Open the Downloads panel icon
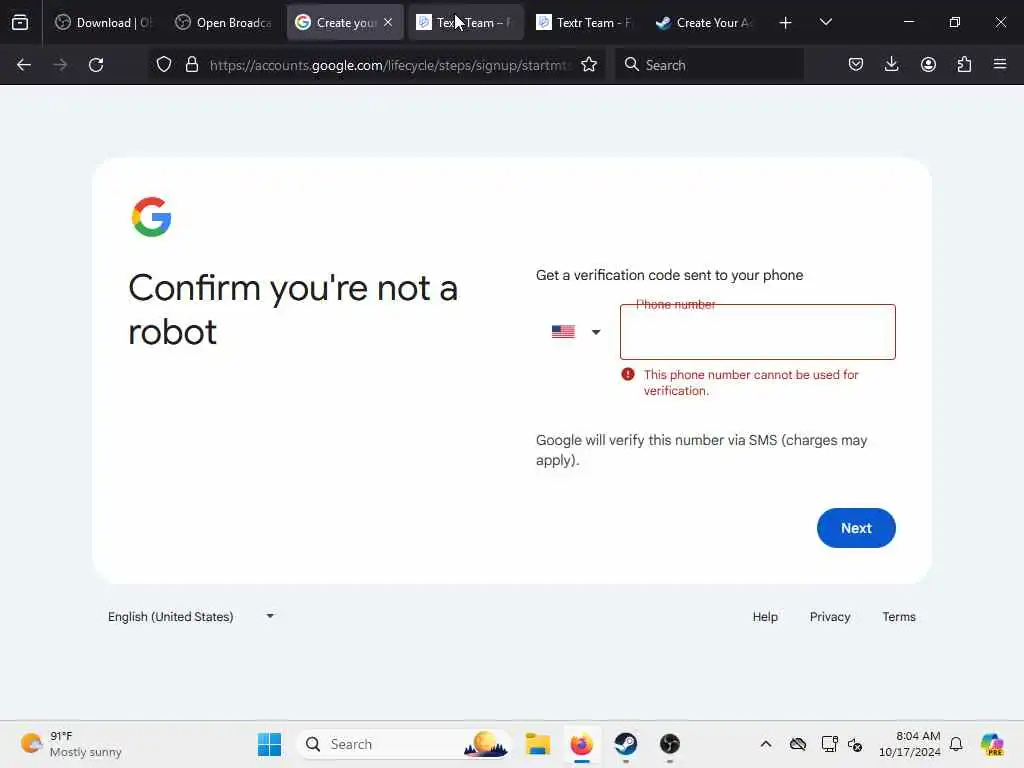 pos(891,64)
